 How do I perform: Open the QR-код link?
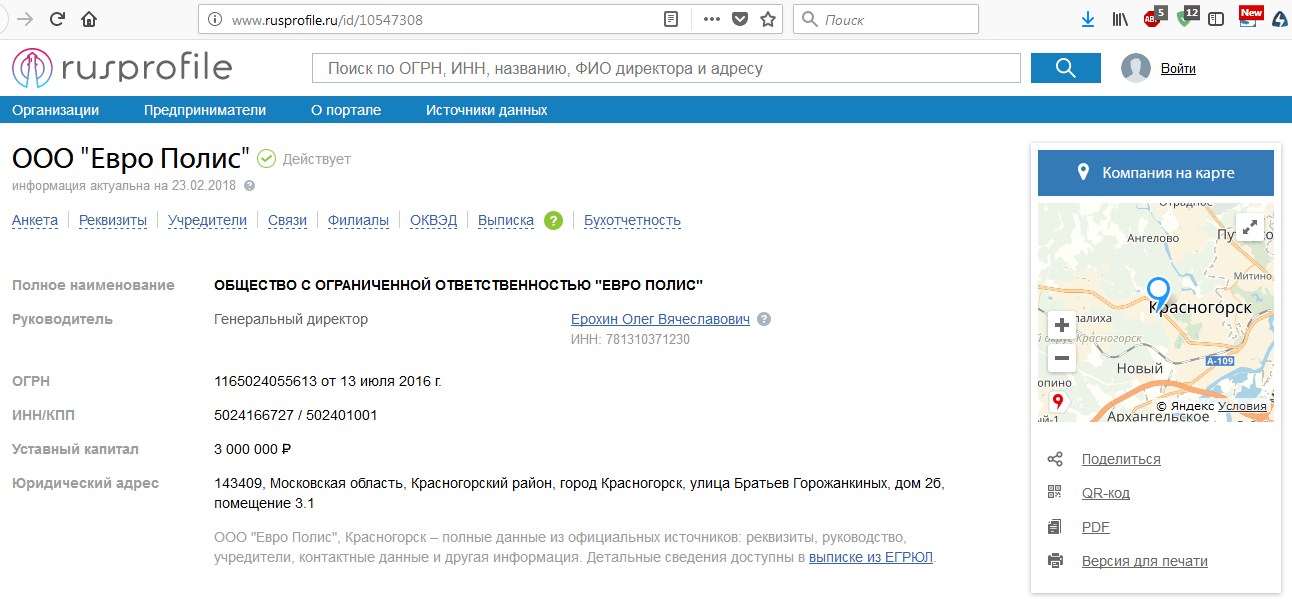coord(1106,493)
